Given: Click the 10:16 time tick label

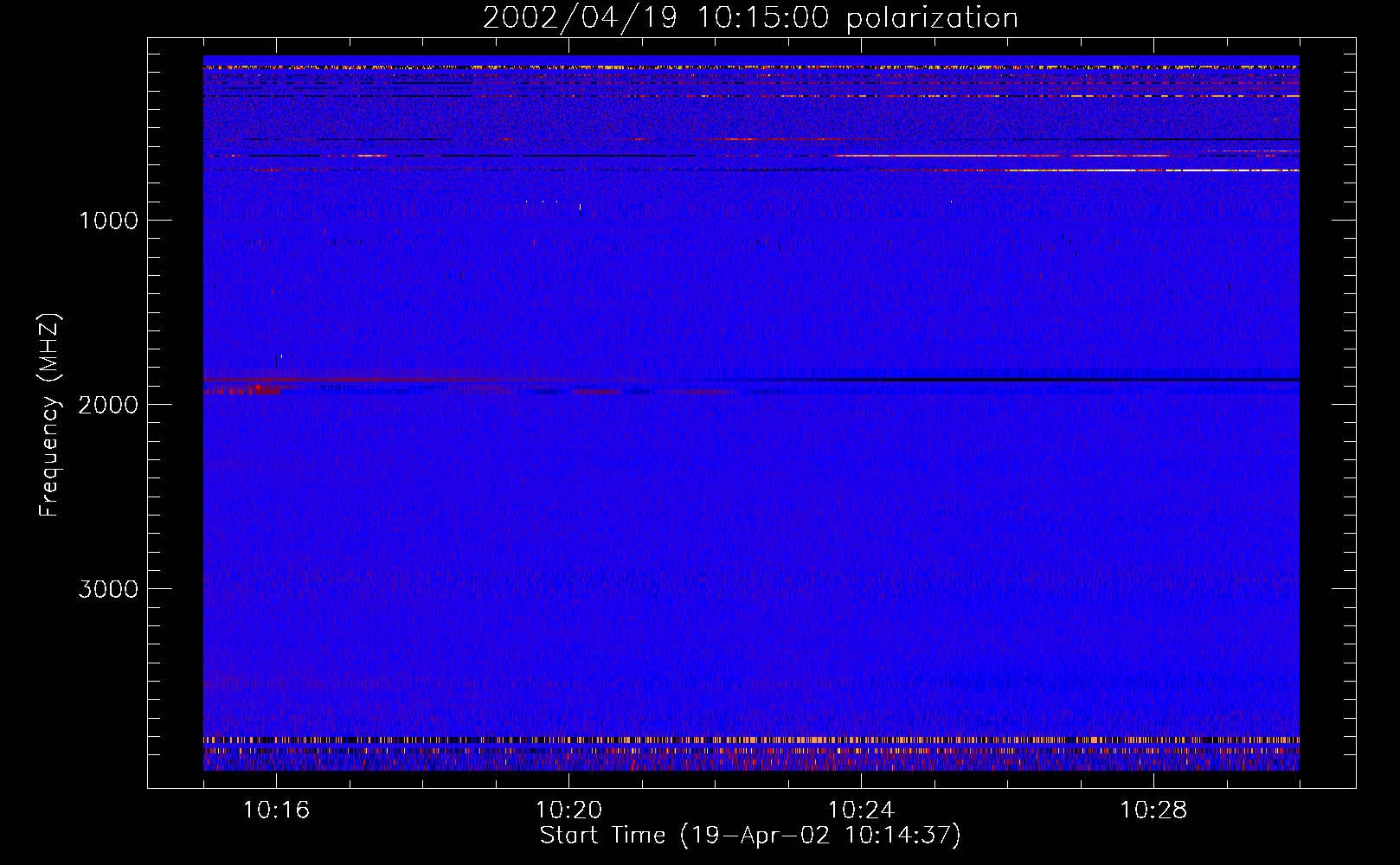Looking at the screenshot, I should coord(276,811).
